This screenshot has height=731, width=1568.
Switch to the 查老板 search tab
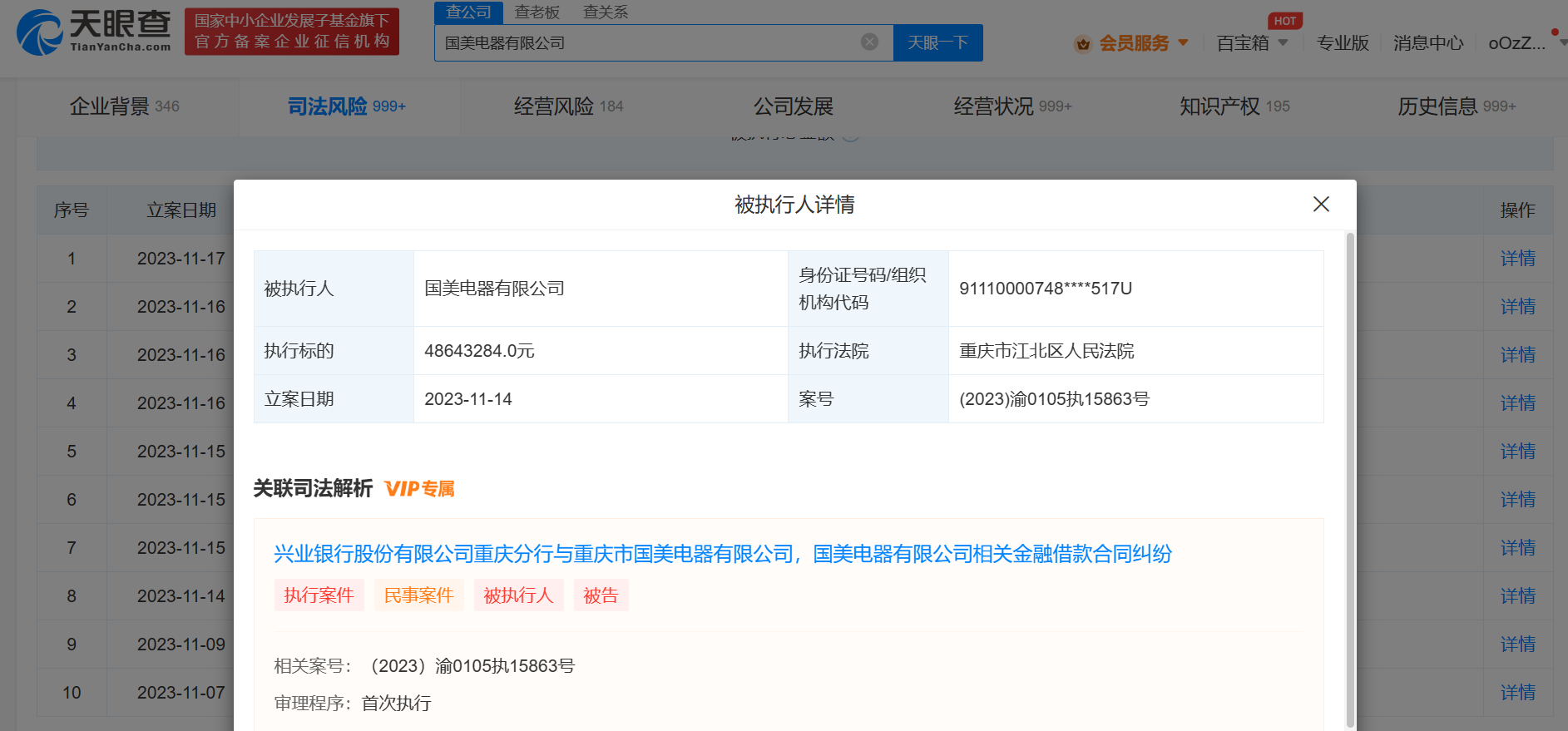pos(537,12)
